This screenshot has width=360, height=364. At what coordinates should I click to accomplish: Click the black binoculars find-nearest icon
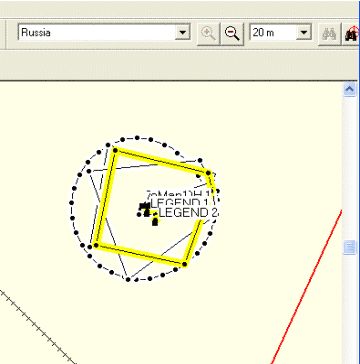coord(352,33)
